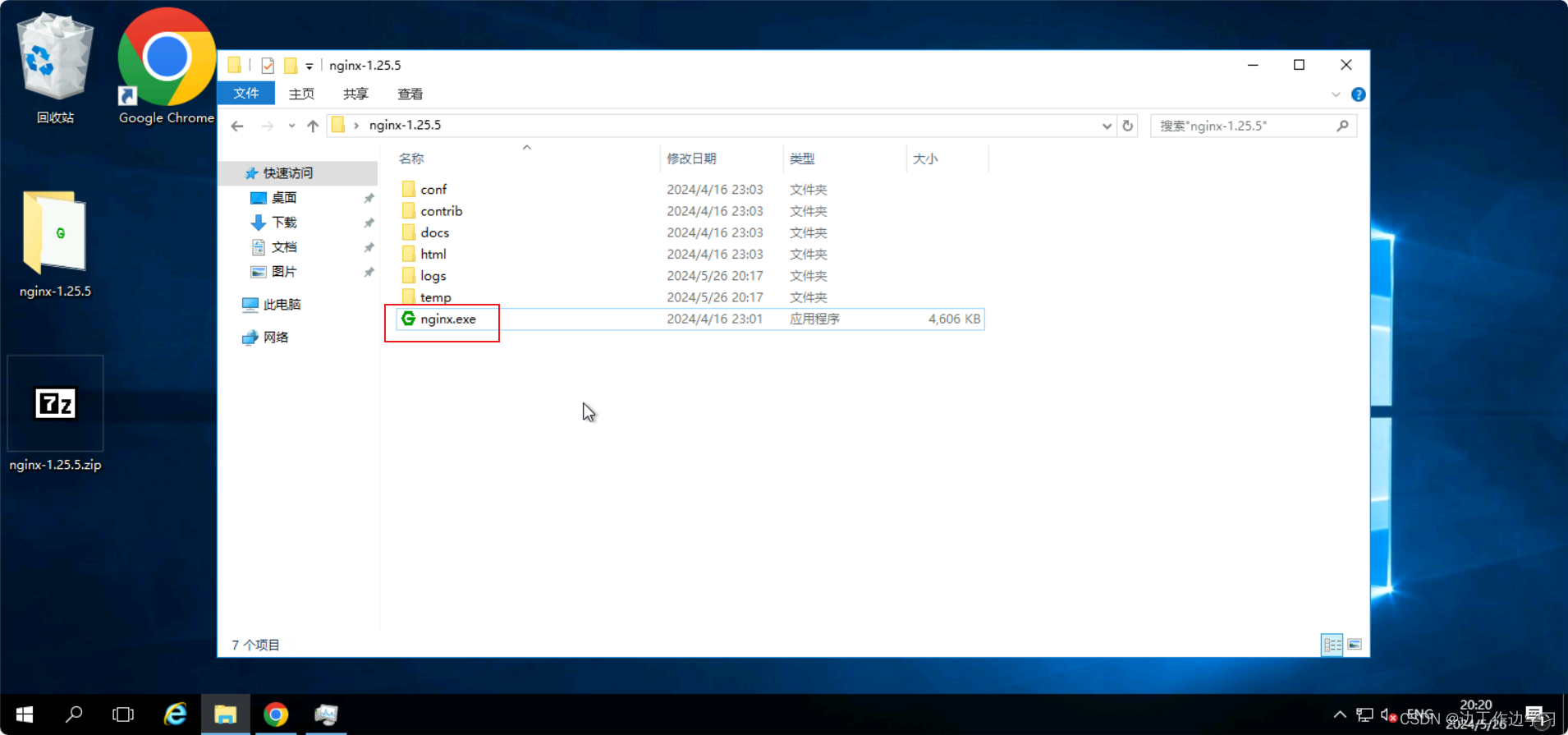Open 网络 in navigation pane
The height and width of the screenshot is (735, 1568).
point(276,338)
